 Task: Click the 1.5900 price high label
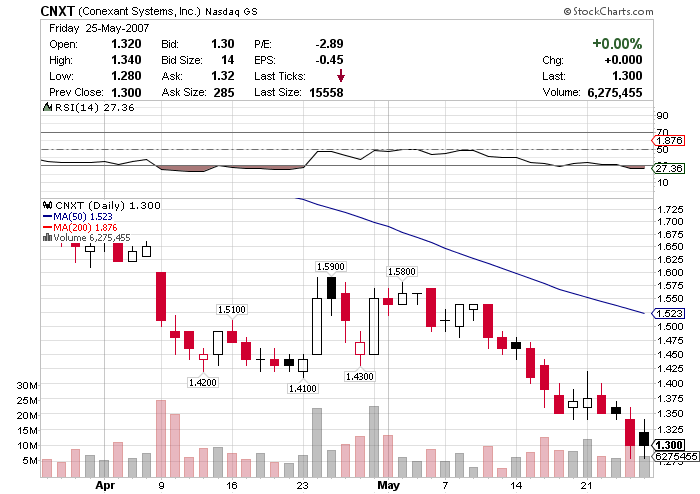pos(330,266)
